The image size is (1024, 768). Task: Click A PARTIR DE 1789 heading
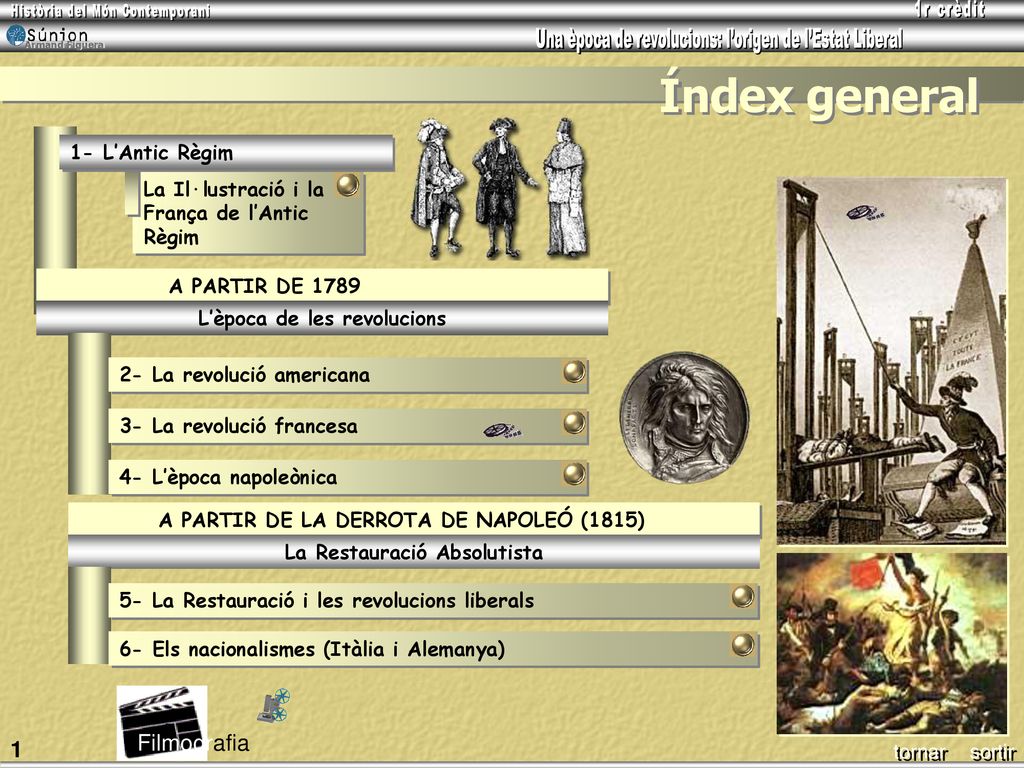tap(323, 286)
